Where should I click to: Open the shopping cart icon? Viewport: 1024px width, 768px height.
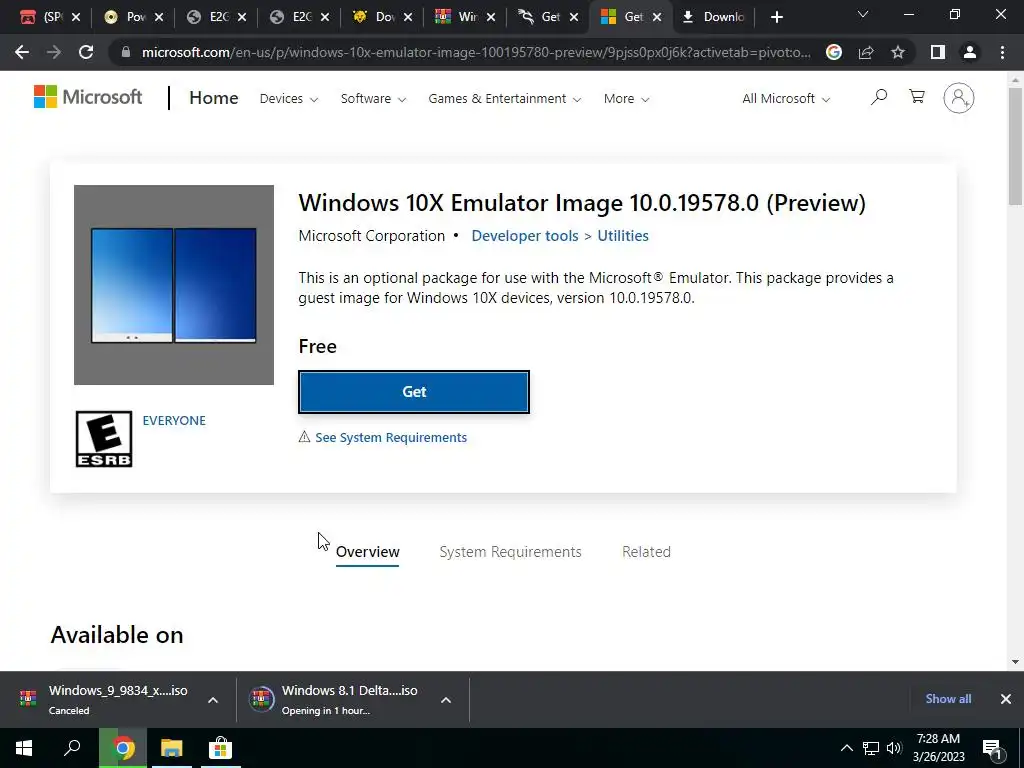[917, 97]
